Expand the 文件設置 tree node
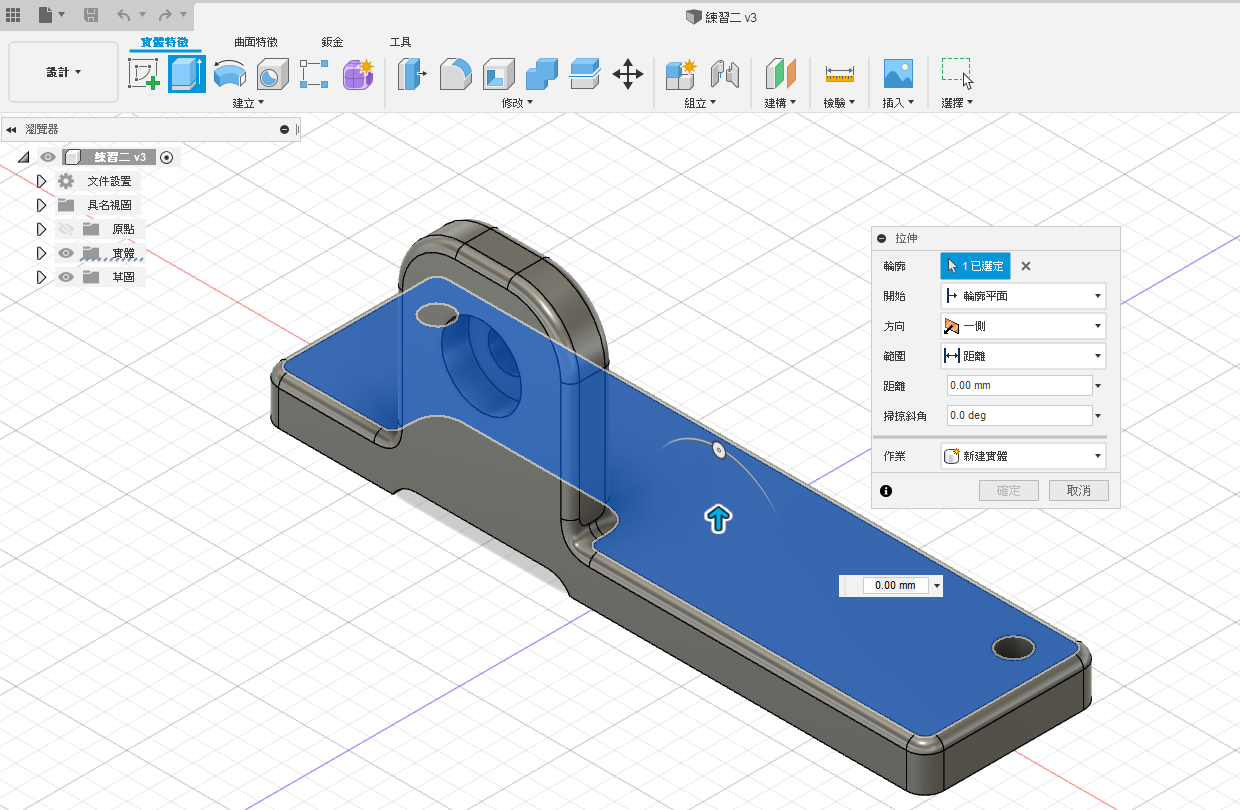 tap(41, 181)
